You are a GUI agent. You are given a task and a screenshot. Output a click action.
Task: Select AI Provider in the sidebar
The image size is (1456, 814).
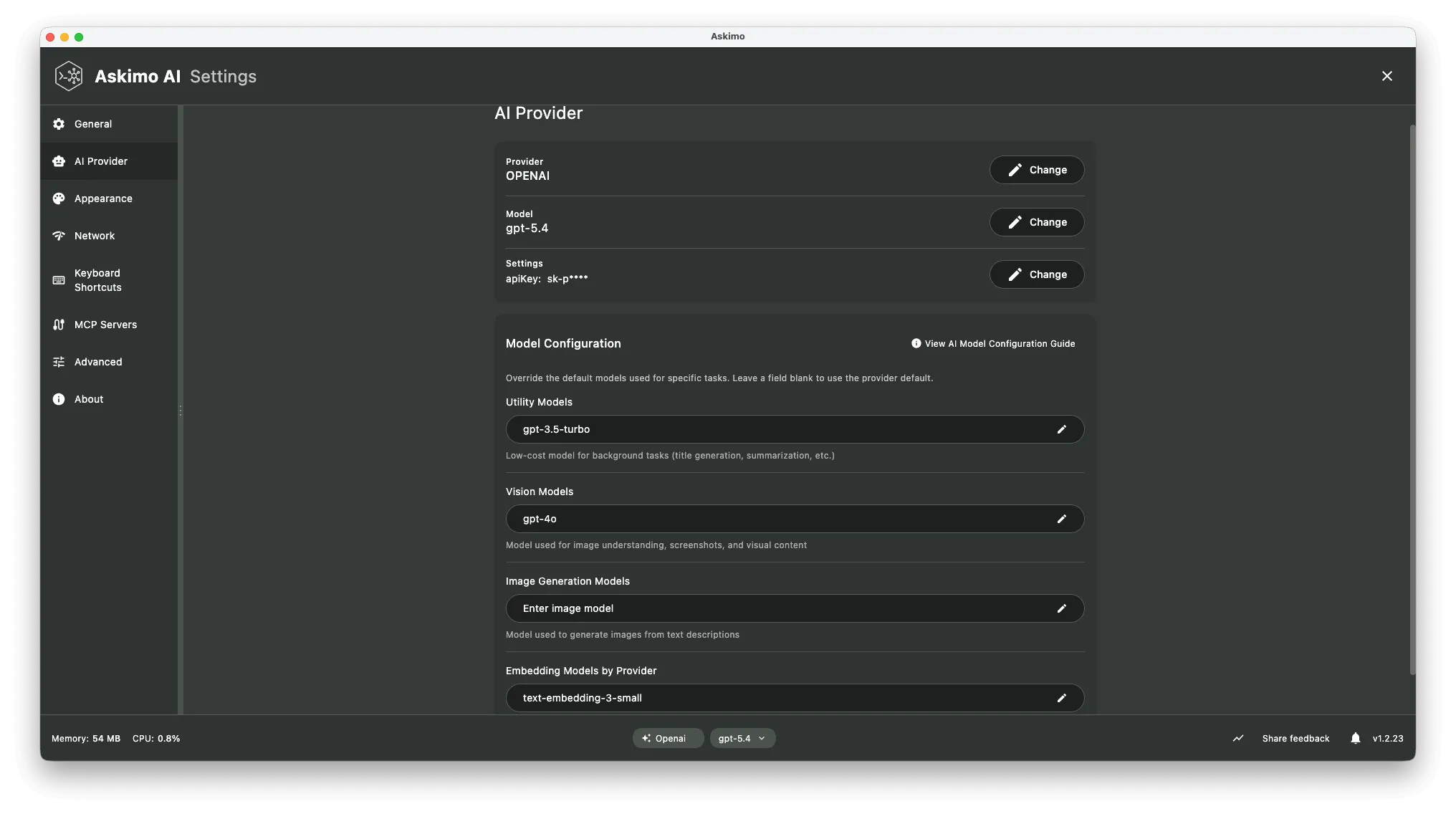point(109,161)
